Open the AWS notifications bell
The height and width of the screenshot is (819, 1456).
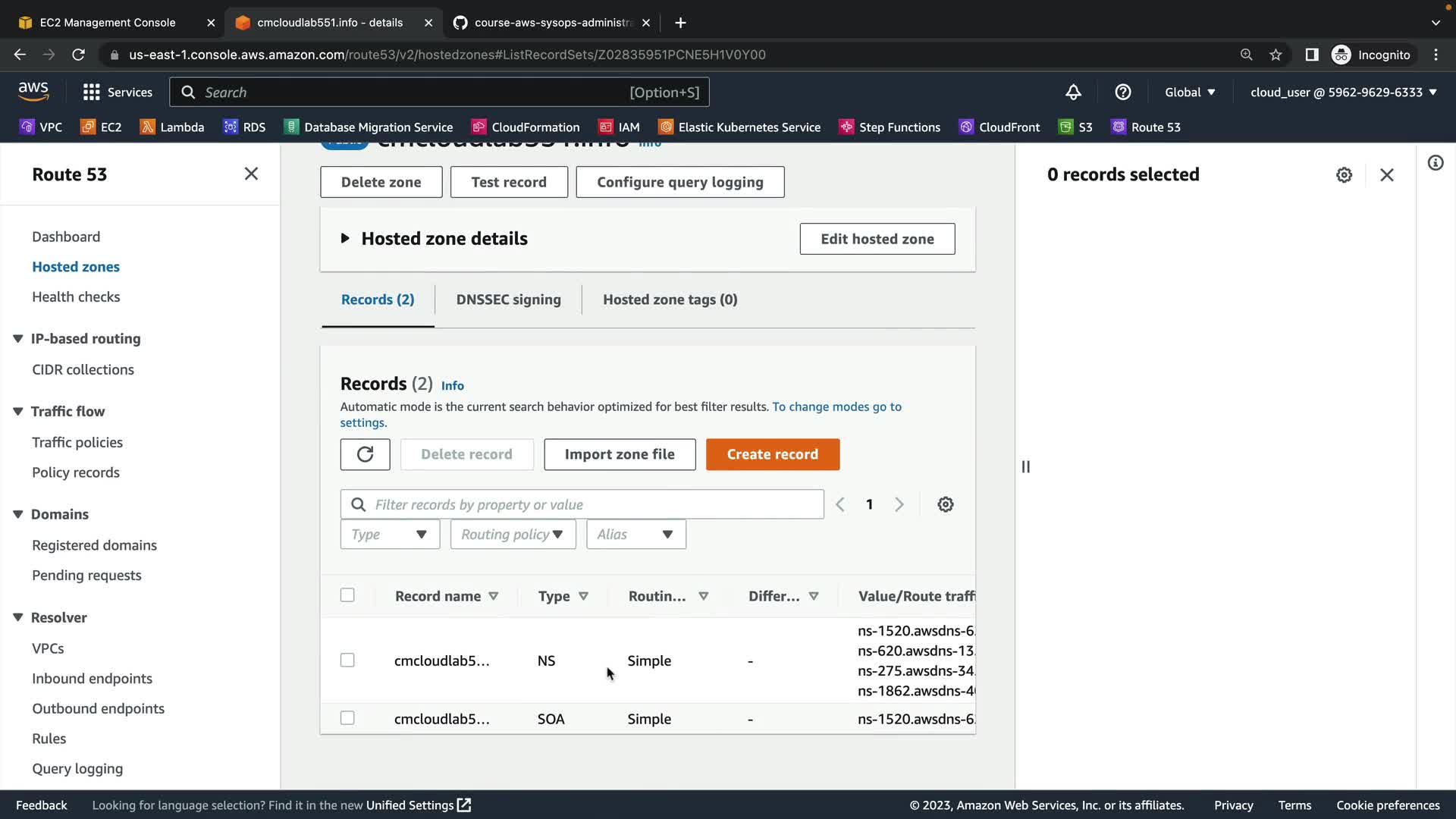[1073, 93]
